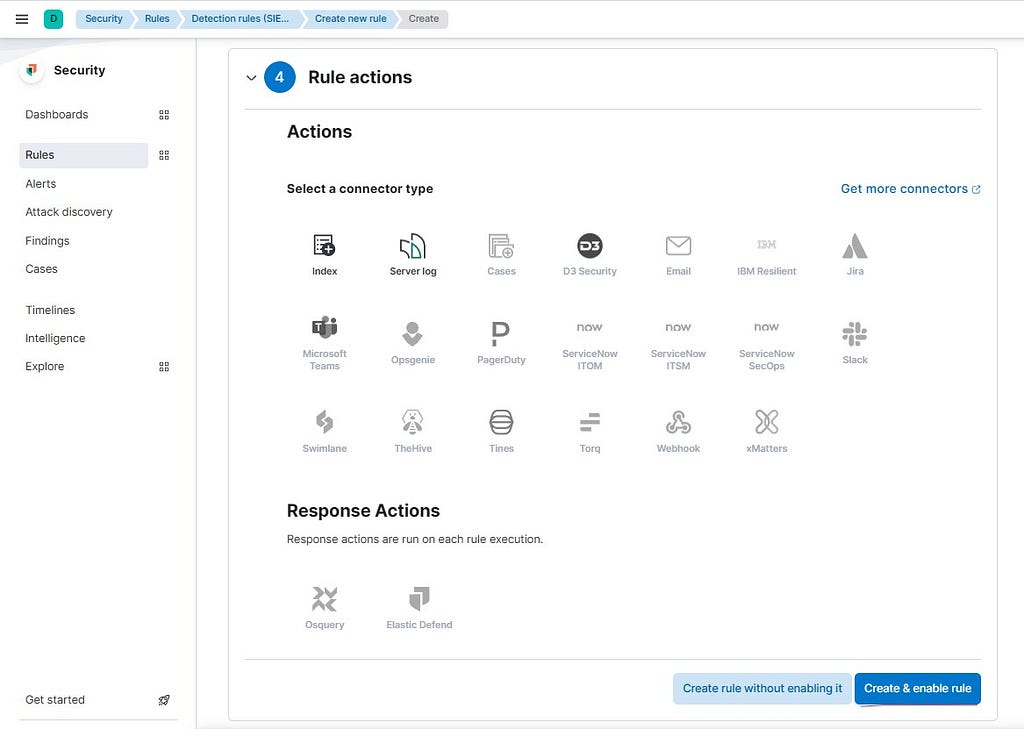Image resolution: width=1024 pixels, height=729 pixels.
Task: Open Attack discovery in the sidebar
Action: tap(69, 212)
